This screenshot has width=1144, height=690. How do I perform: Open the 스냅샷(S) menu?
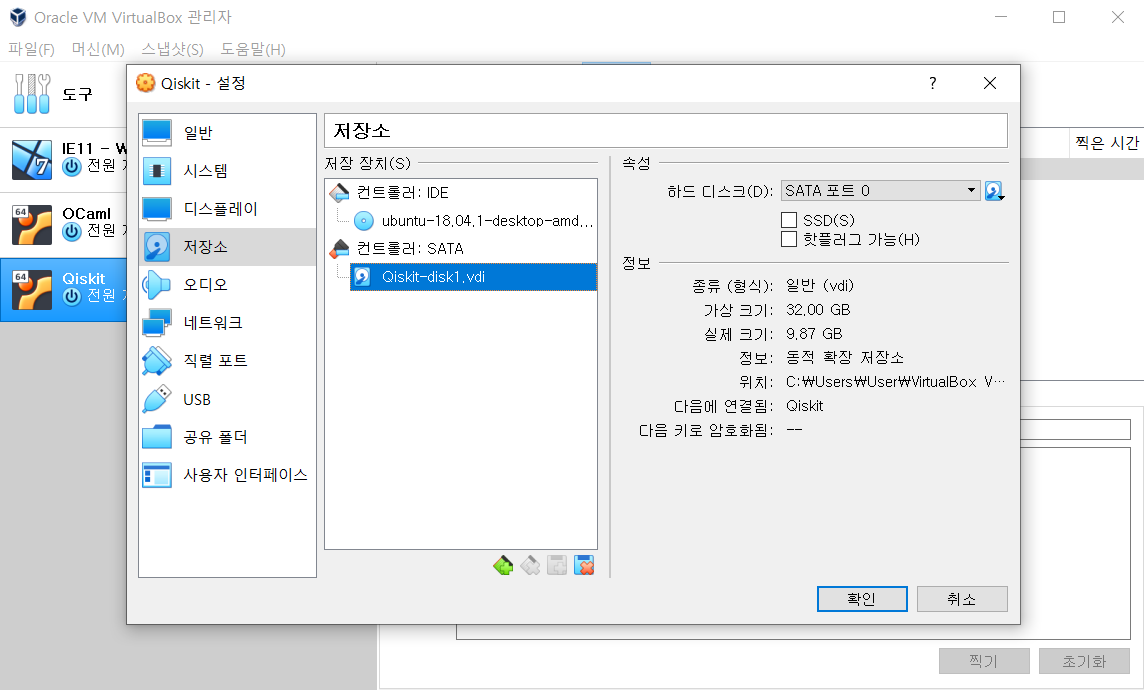172,49
